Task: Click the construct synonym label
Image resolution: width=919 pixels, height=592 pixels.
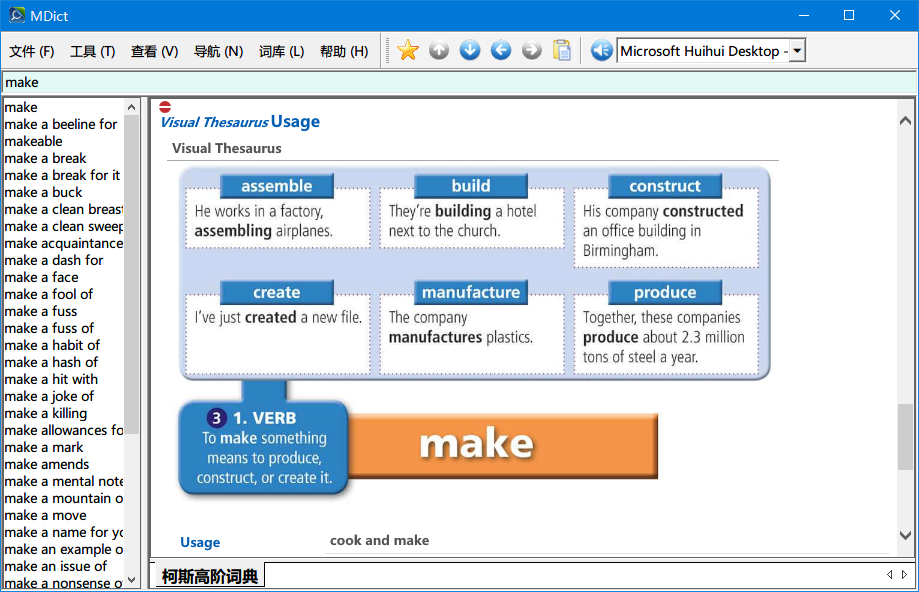Action: point(665,186)
